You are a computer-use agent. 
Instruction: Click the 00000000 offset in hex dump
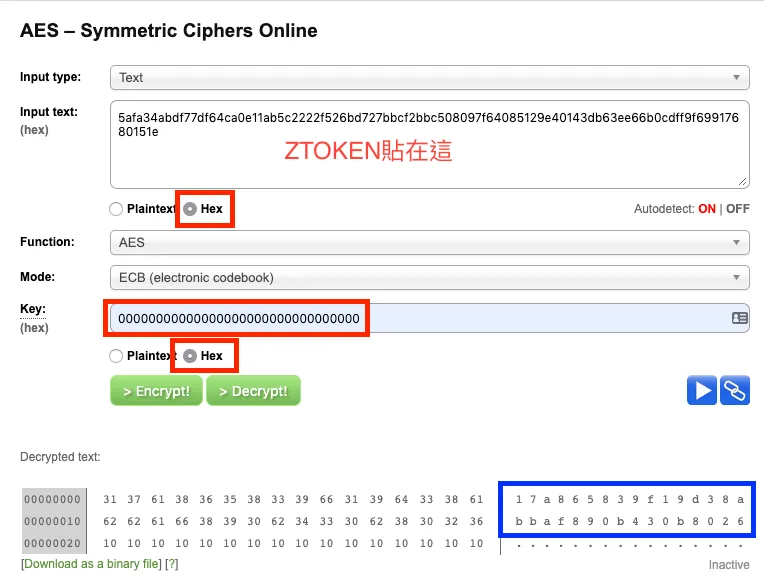51,499
